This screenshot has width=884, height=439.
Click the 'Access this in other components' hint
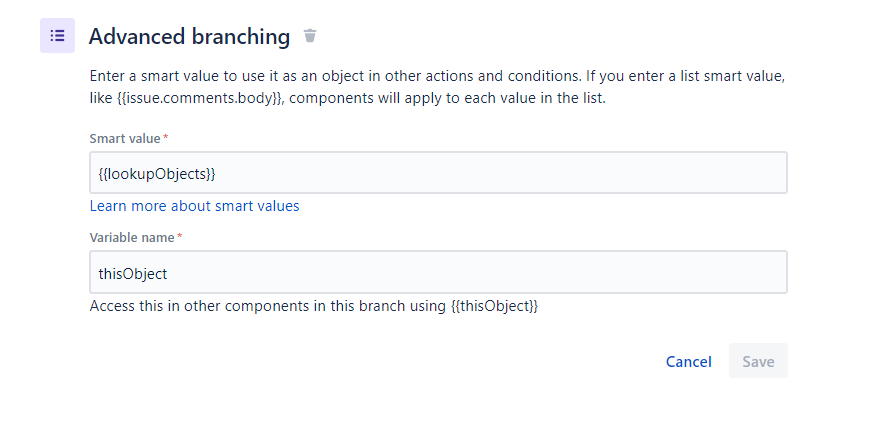click(313, 306)
